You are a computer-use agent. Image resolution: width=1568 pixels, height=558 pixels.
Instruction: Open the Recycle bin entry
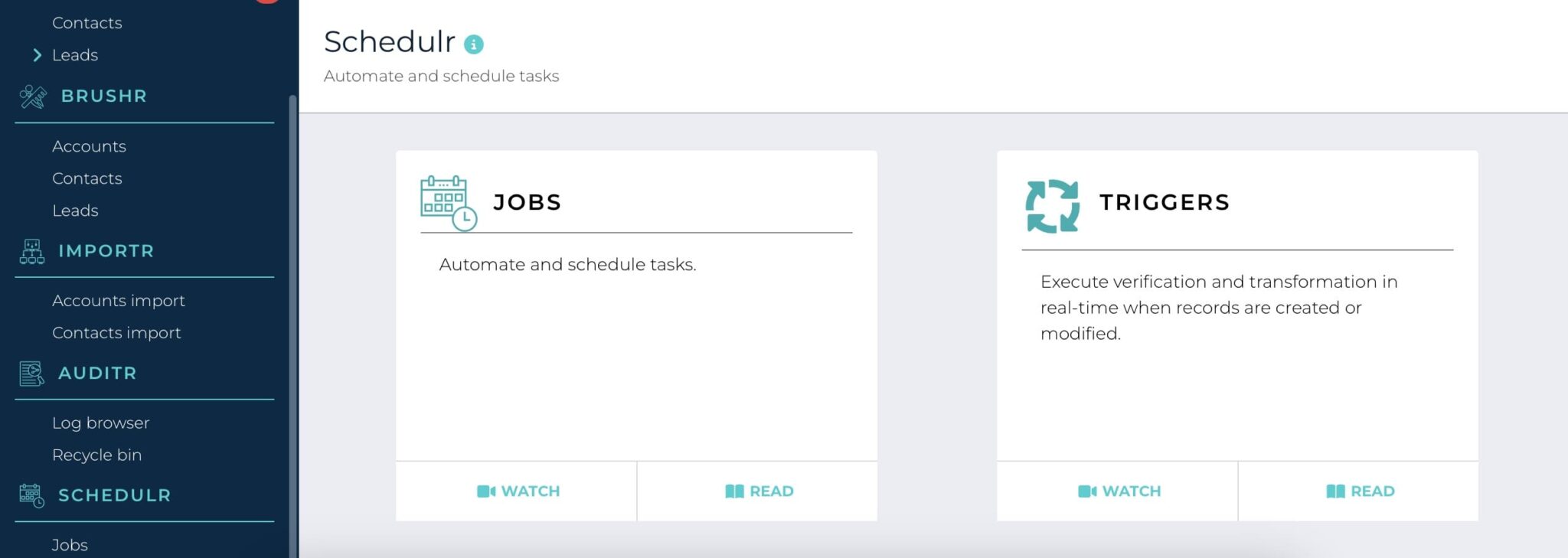[96, 454]
